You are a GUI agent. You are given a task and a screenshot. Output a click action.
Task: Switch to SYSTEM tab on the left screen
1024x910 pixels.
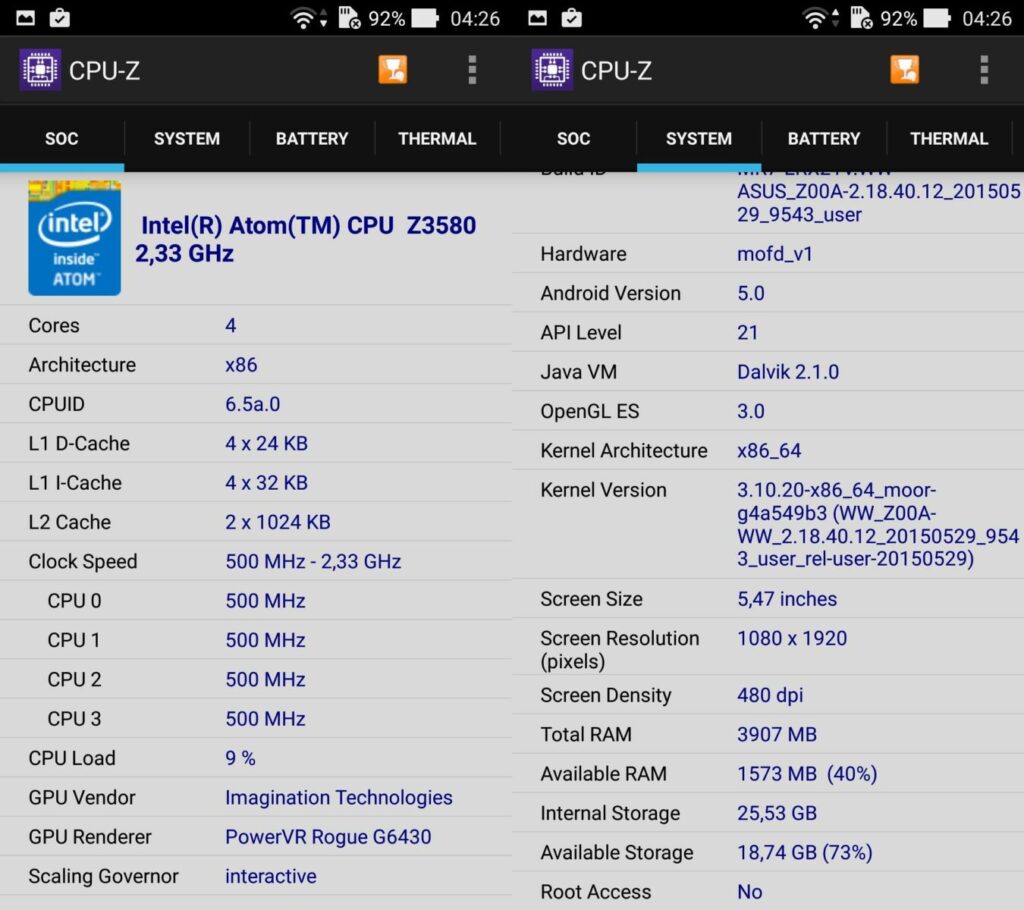click(187, 139)
